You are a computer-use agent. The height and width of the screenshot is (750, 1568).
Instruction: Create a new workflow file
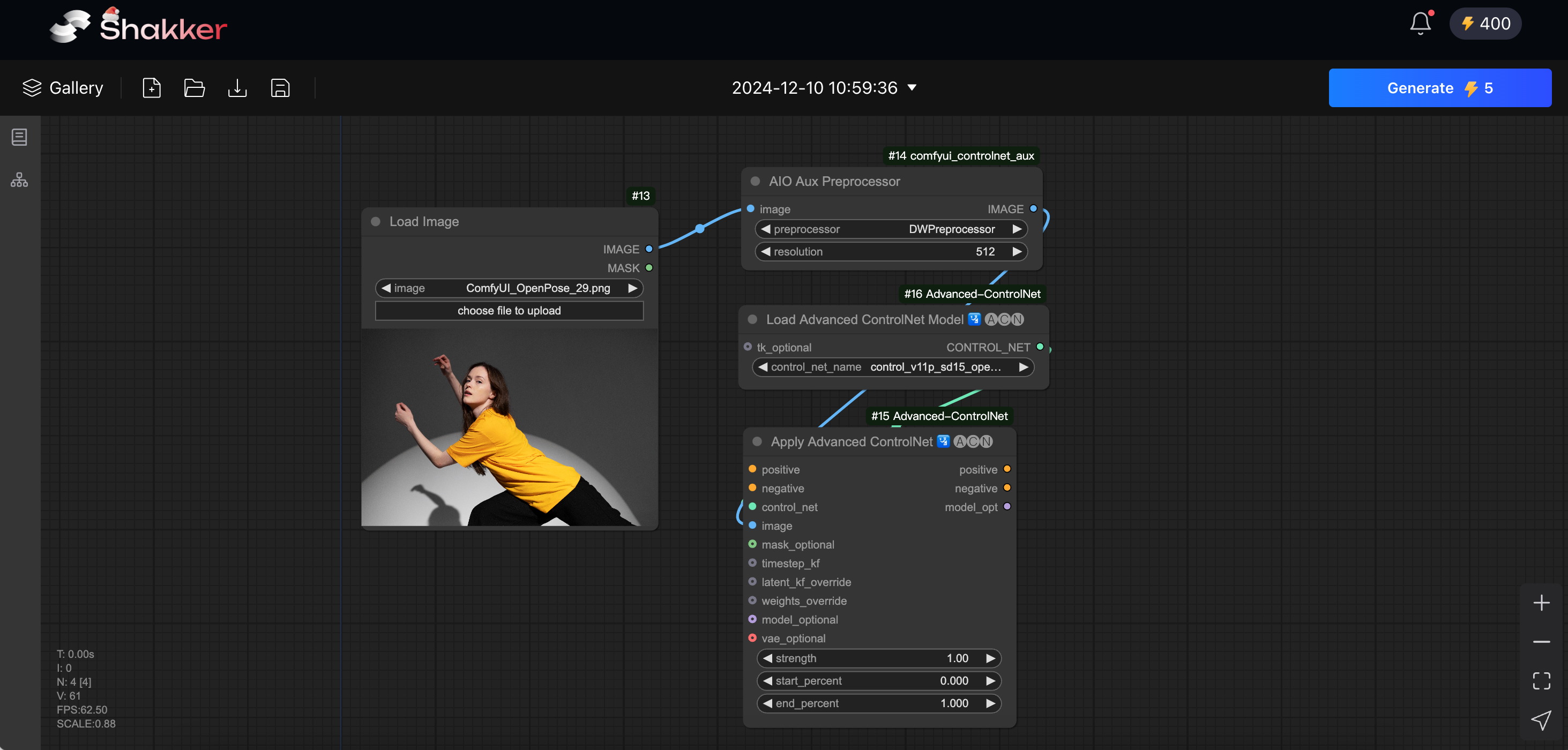point(152,88)
